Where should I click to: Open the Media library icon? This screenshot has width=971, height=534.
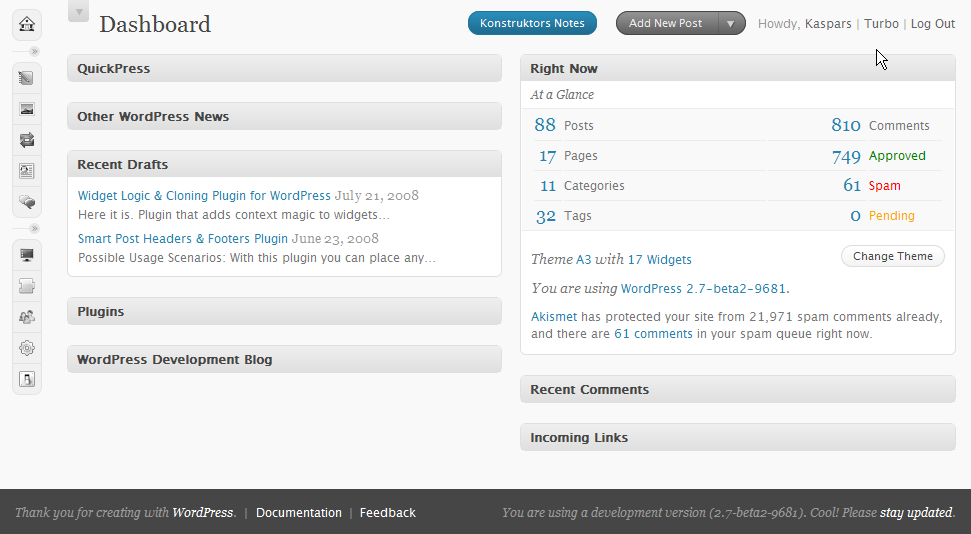(x=27, y=109)
